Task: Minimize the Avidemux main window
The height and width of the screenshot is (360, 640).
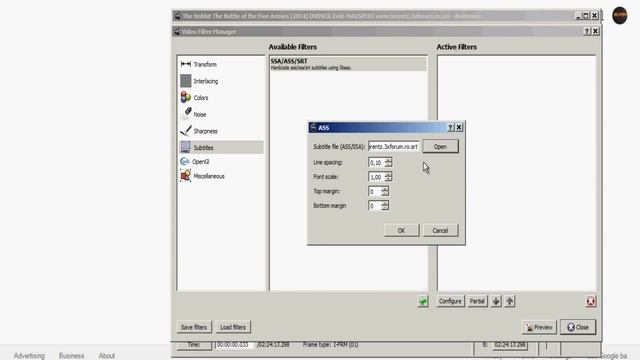Action: coord(578,16)
